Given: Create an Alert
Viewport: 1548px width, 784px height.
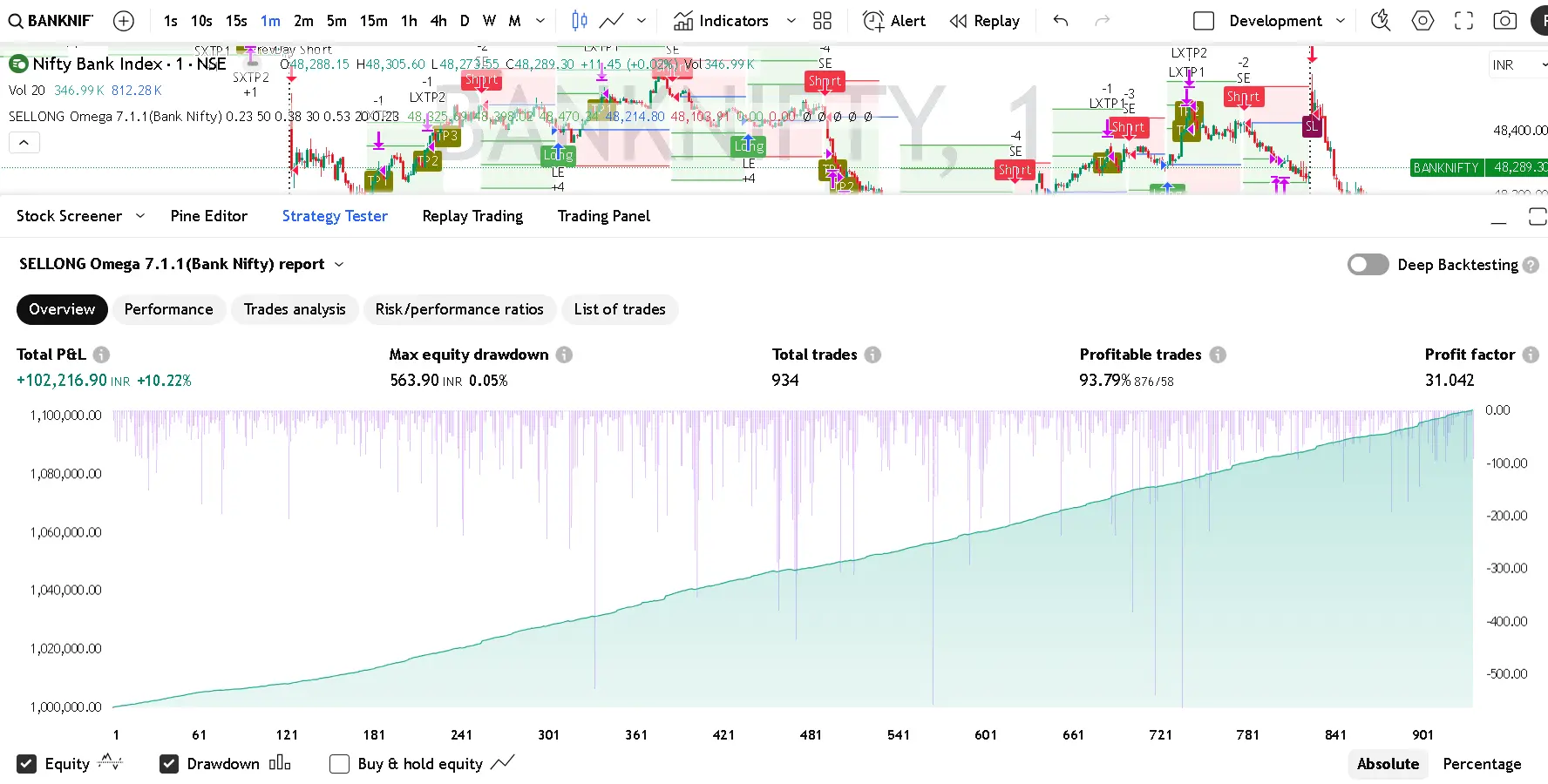Looking at the screenshot, I should pyautogui.click(x=894, y=21).
